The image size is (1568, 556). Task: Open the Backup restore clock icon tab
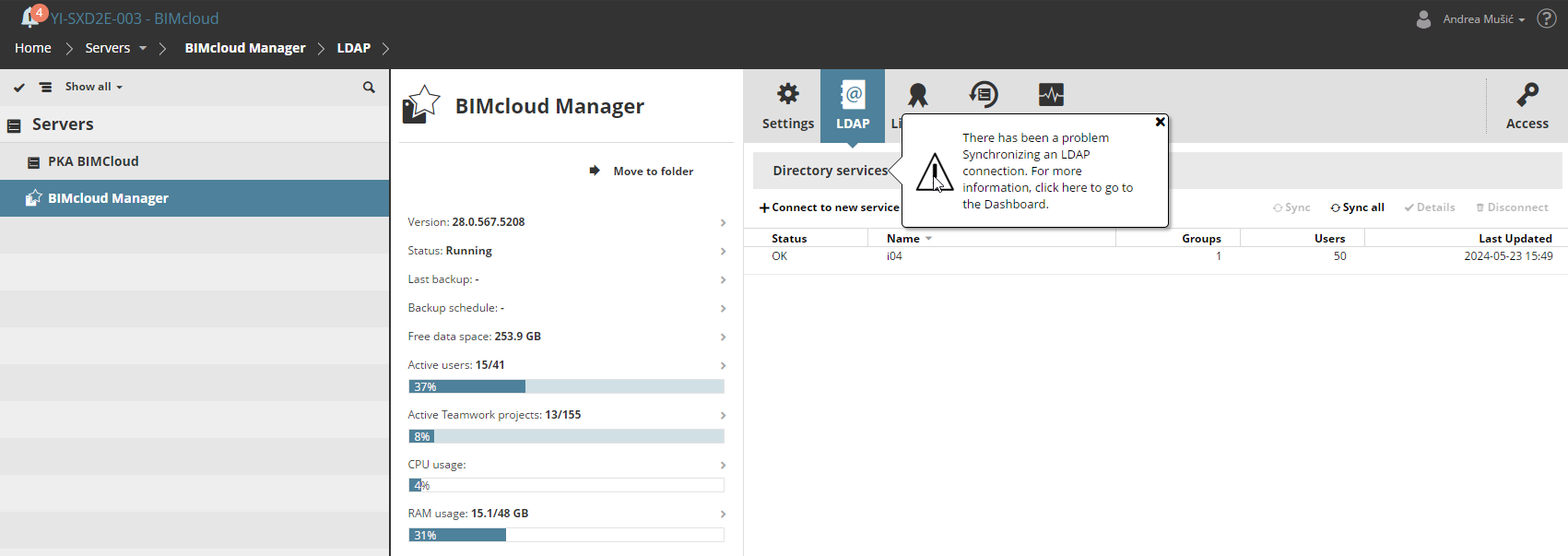click(x=984, y=95)
